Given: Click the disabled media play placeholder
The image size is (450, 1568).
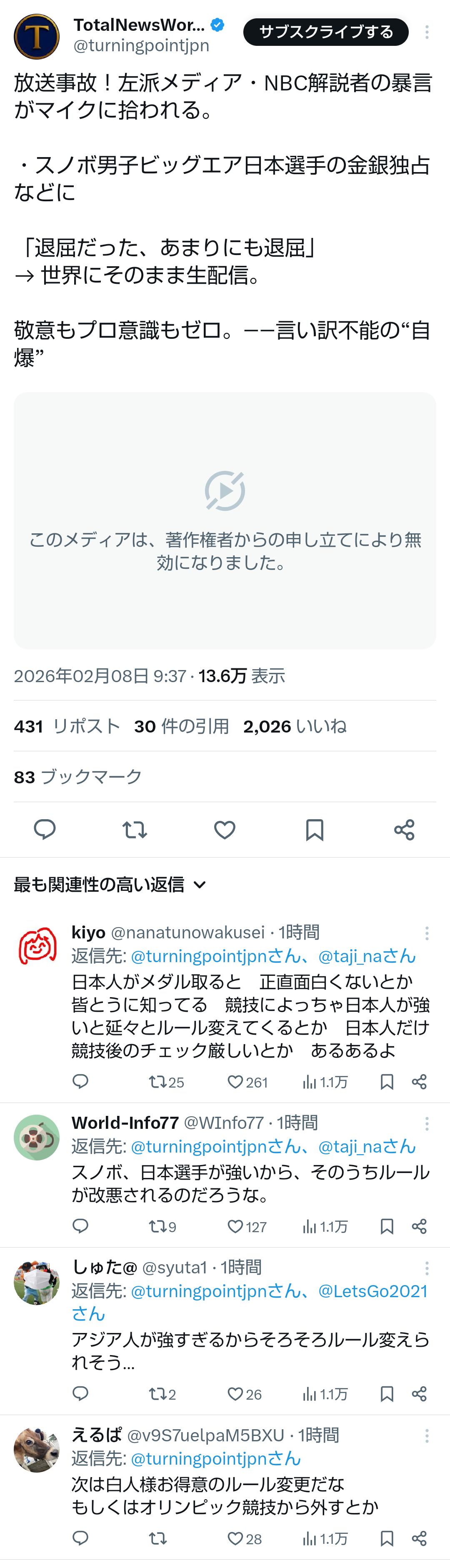Looking at the screenshot, I should pos(225,490).
